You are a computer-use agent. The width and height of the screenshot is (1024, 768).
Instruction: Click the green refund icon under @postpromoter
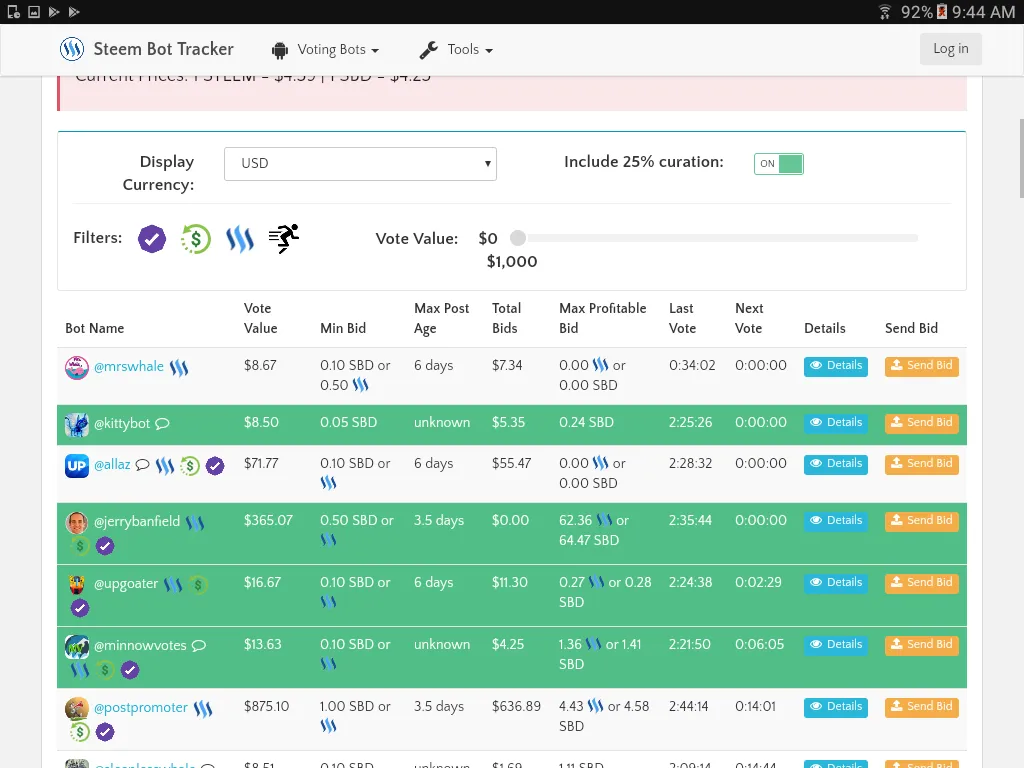tap(80, 732)
